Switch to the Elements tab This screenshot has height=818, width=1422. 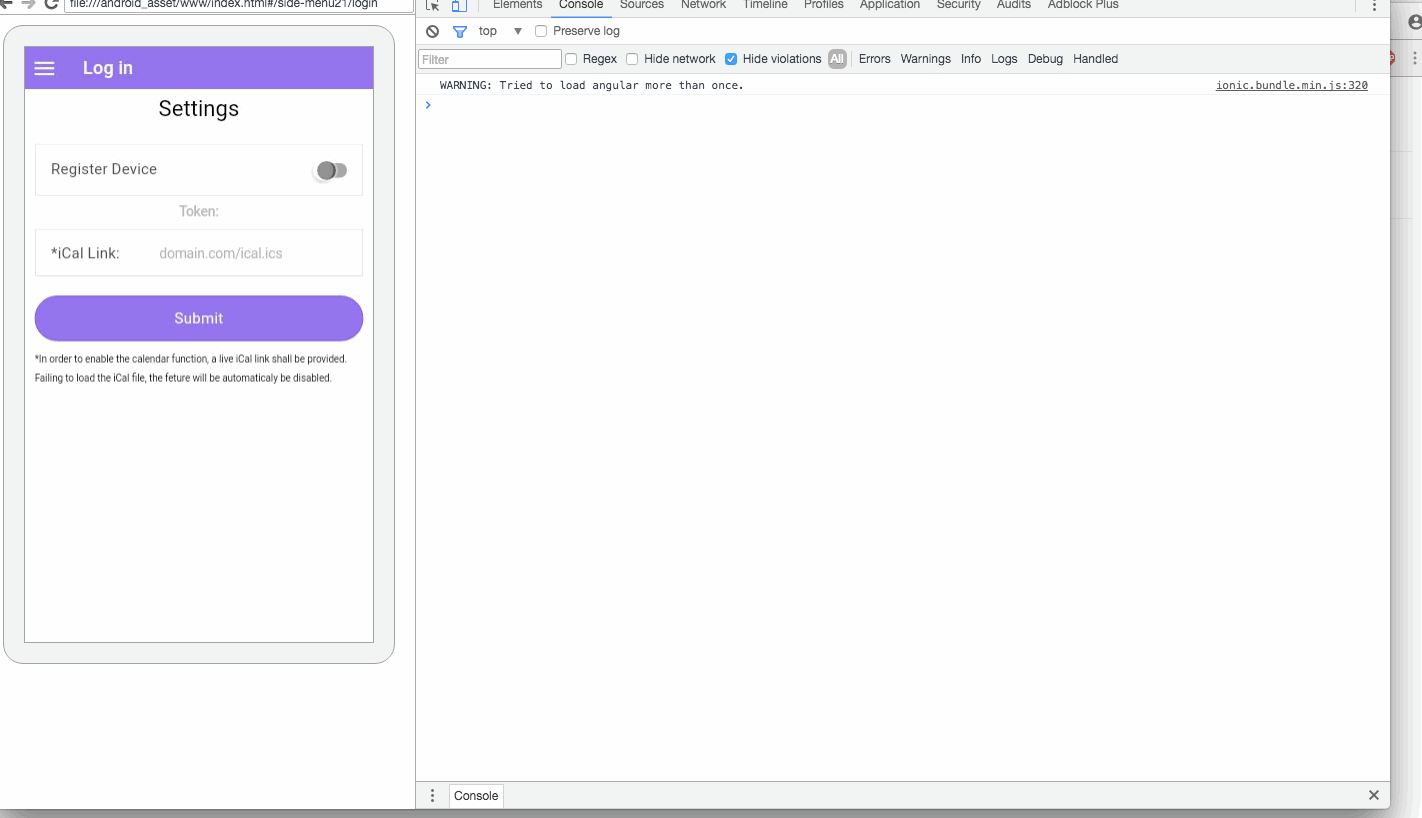click(x=517, y=5)
